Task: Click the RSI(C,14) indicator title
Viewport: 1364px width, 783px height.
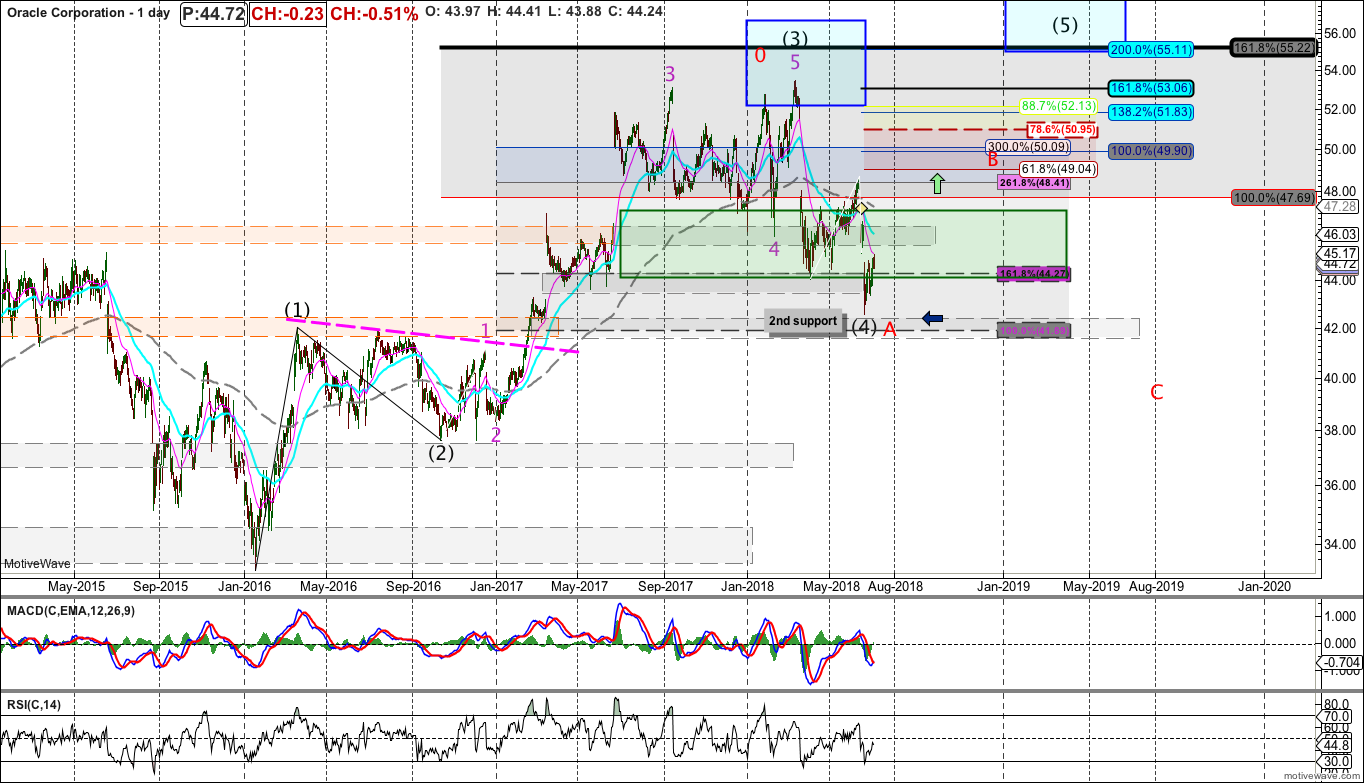Action: click(33, 705)
